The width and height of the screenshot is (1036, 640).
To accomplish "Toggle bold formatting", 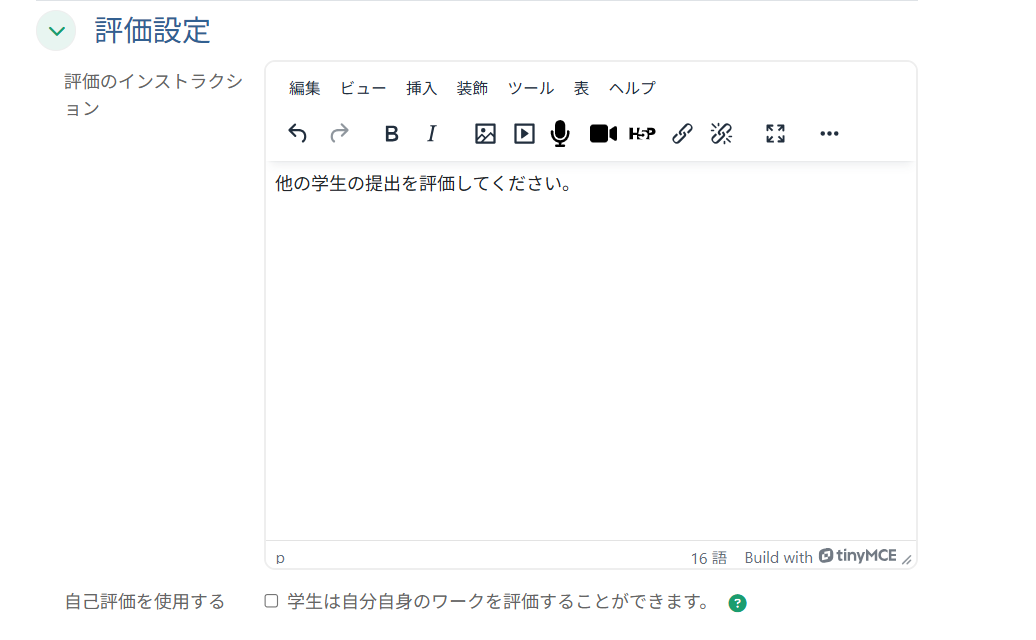I will (x=391, y=133).
